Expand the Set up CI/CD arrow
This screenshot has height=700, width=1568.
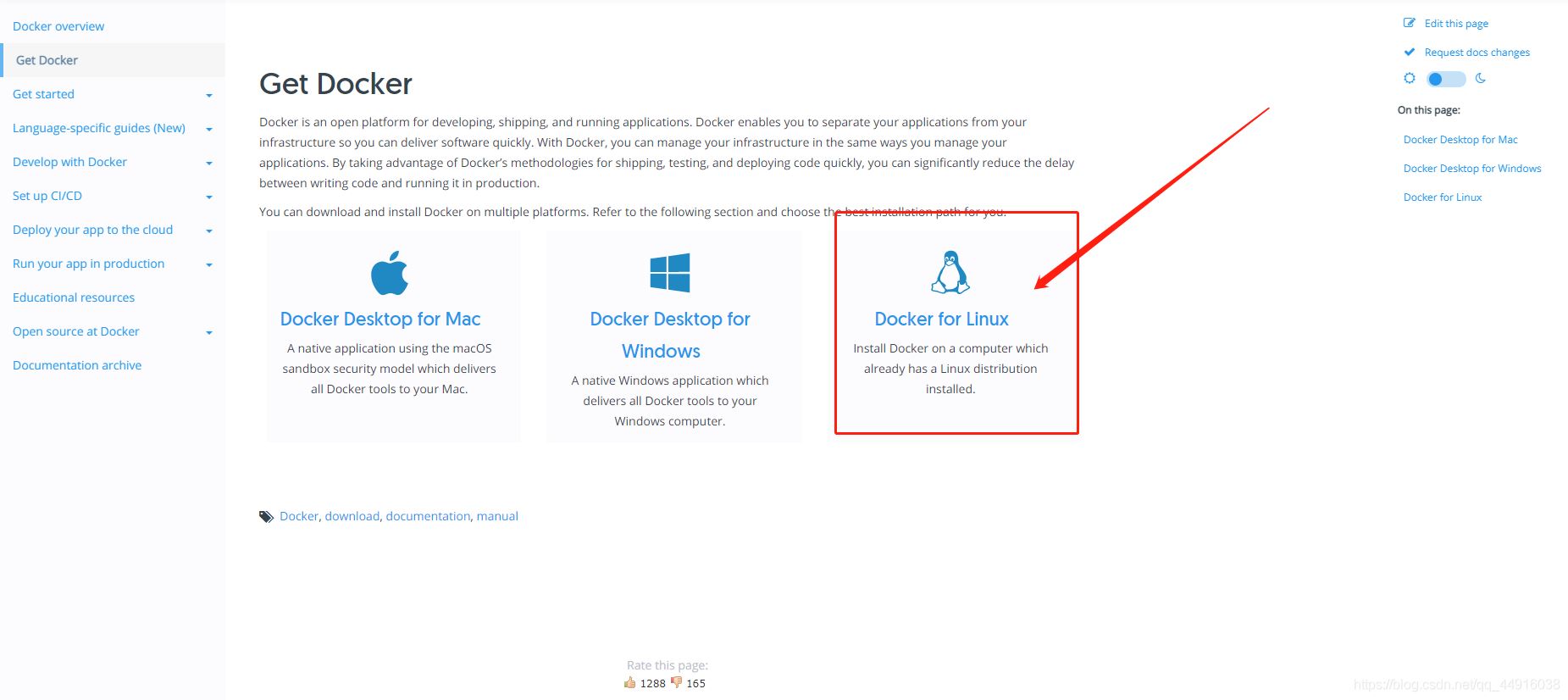pos(209,197)
